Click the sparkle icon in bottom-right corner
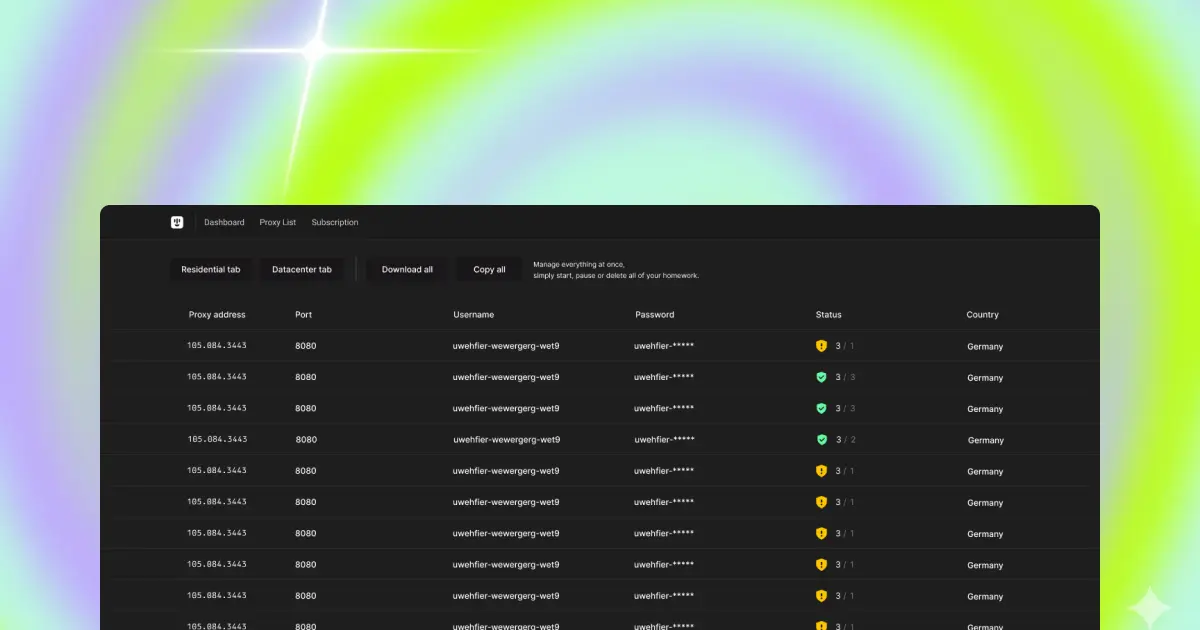 point(1149,608)
